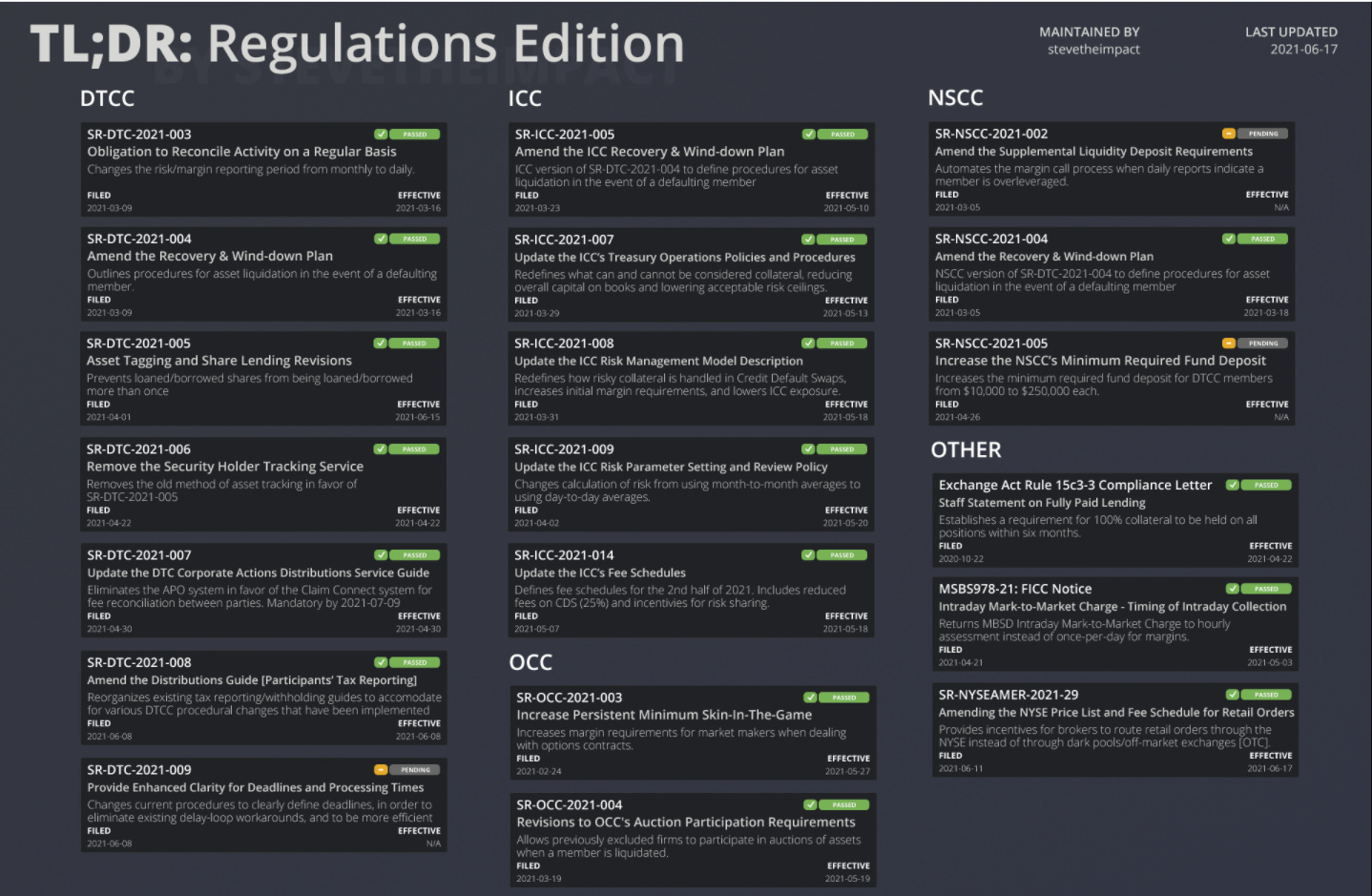Select the OTHER section heading
Screen dimensions: 1372x896
[967, 449]
